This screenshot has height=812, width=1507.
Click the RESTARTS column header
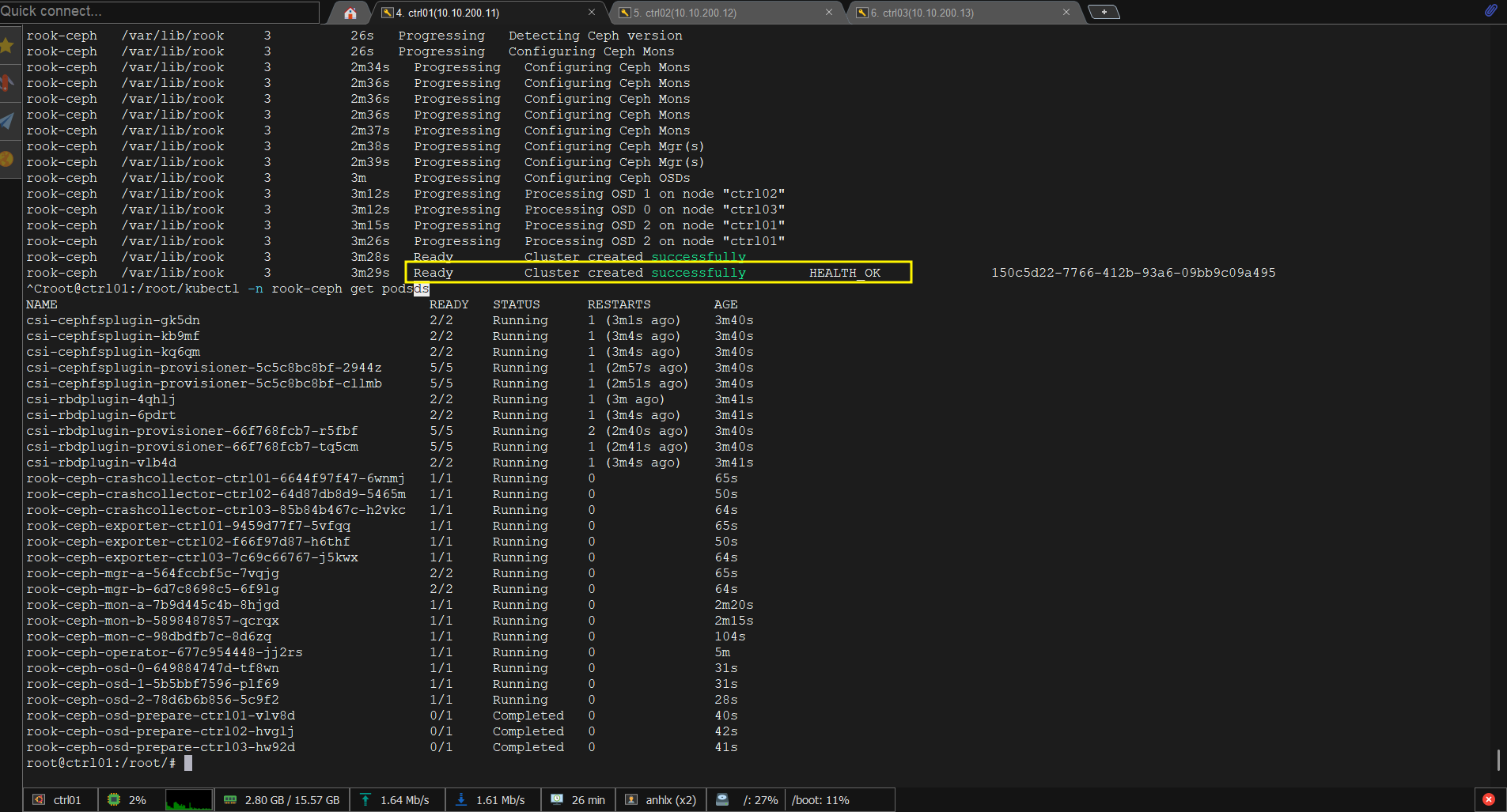tap(619, 304)
